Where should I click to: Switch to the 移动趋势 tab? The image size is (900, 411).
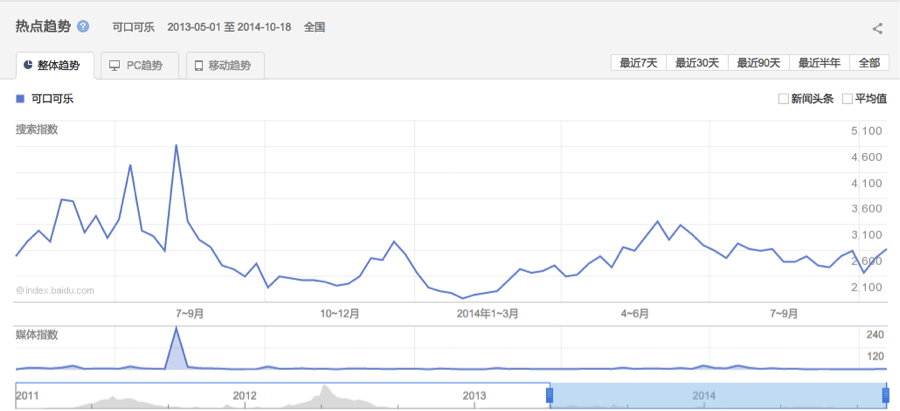225,65
